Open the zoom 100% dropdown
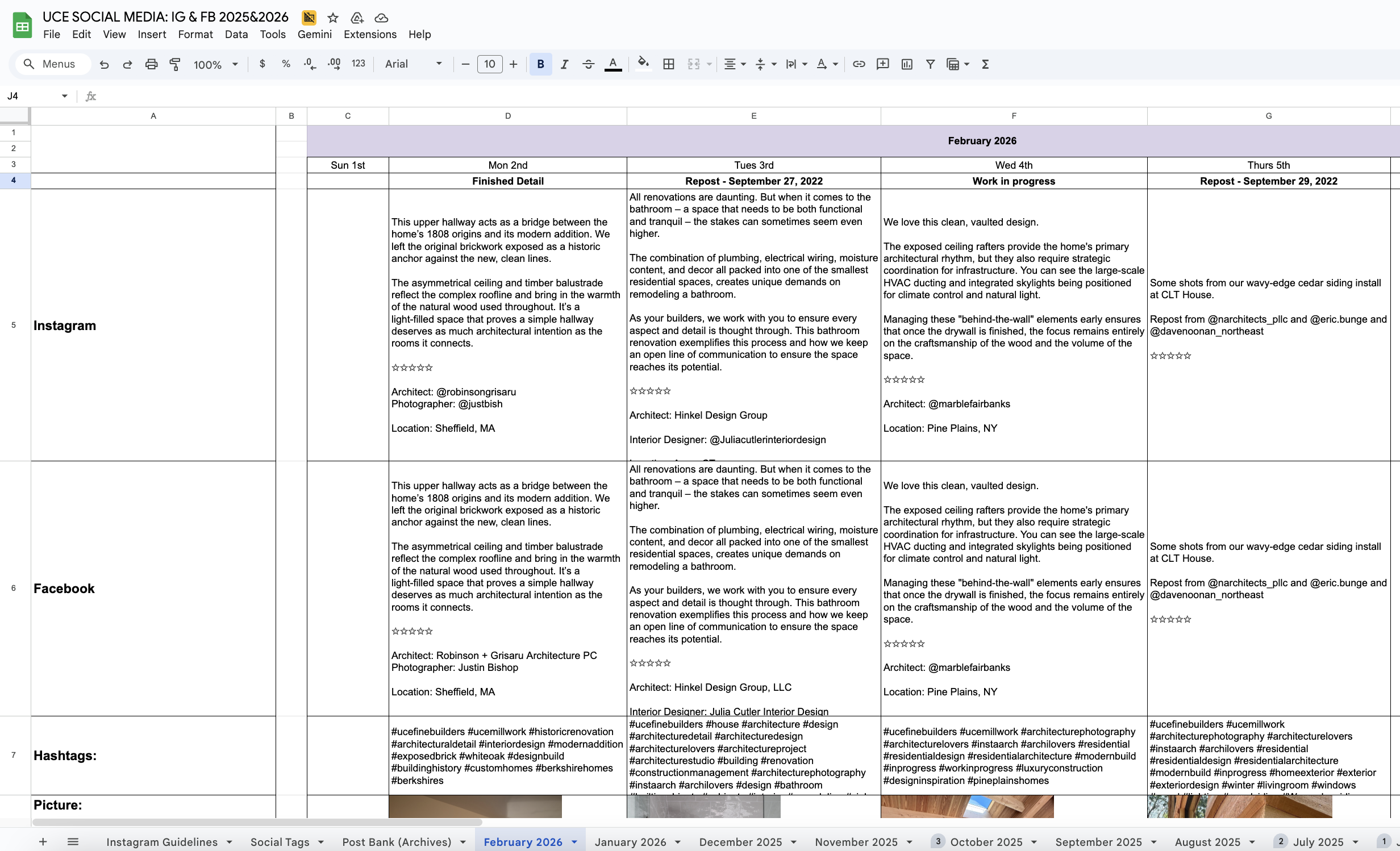This screenshot has height=851, width=1400. [215, 64]
